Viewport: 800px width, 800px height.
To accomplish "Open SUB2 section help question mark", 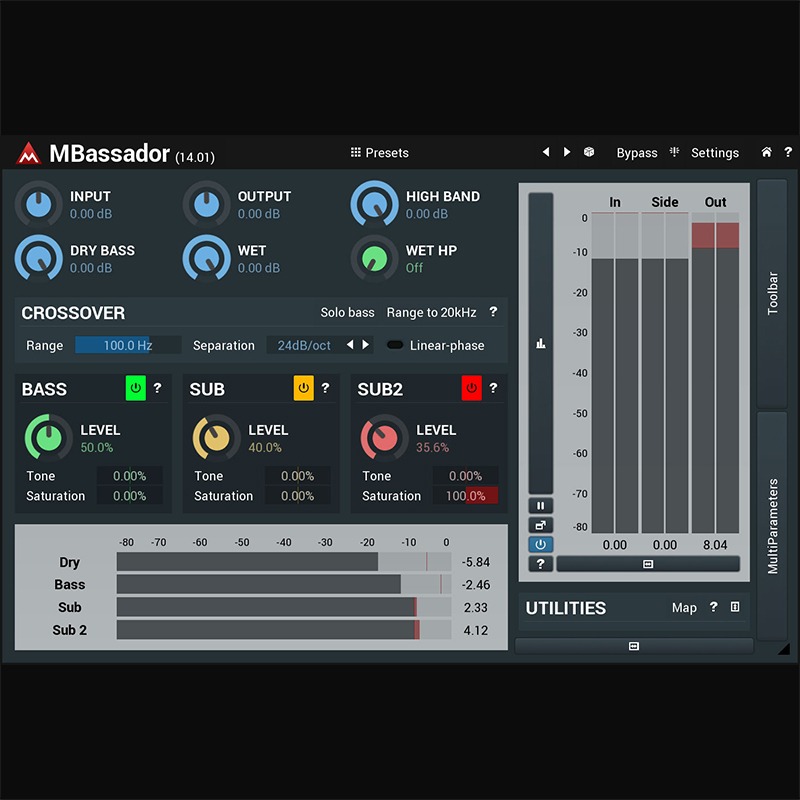I will tap(493, 388).
